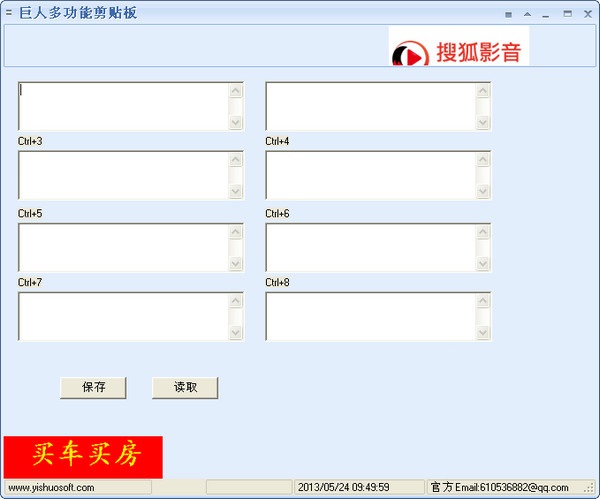
Task: Click scroll-up arrow of Ctrl+4 text box
Action: (x=483, y=160)
